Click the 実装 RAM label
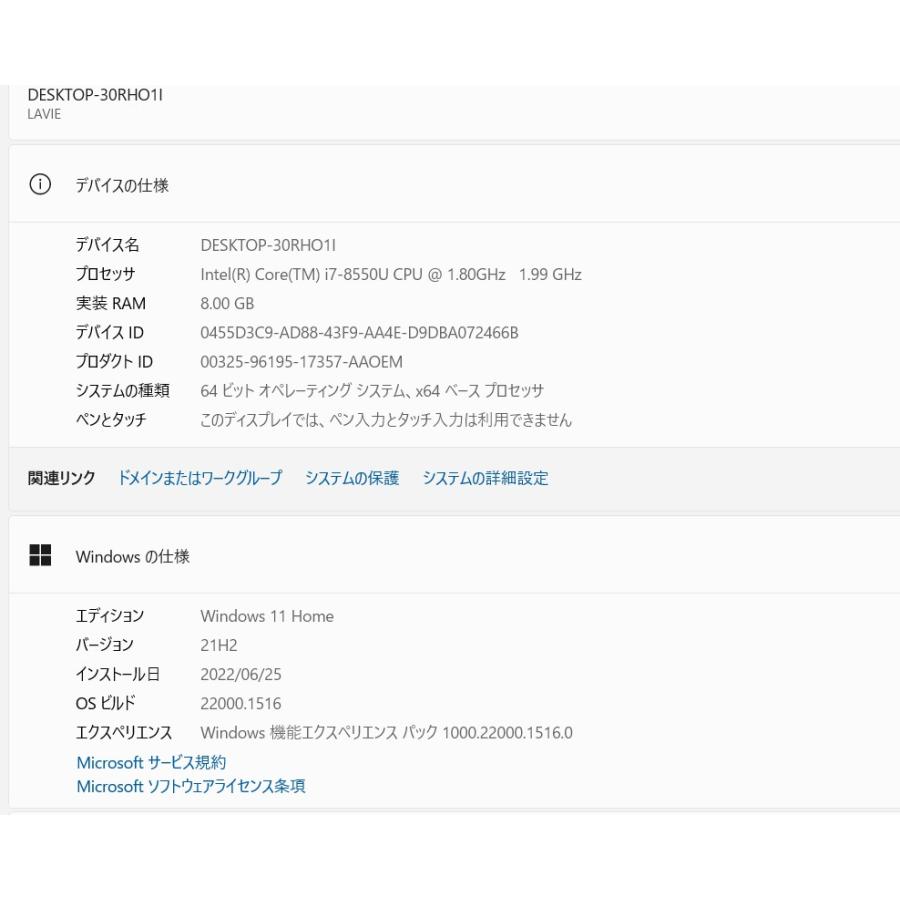The height and width of the screenshot is (900, 900). (x=111, y=304)
